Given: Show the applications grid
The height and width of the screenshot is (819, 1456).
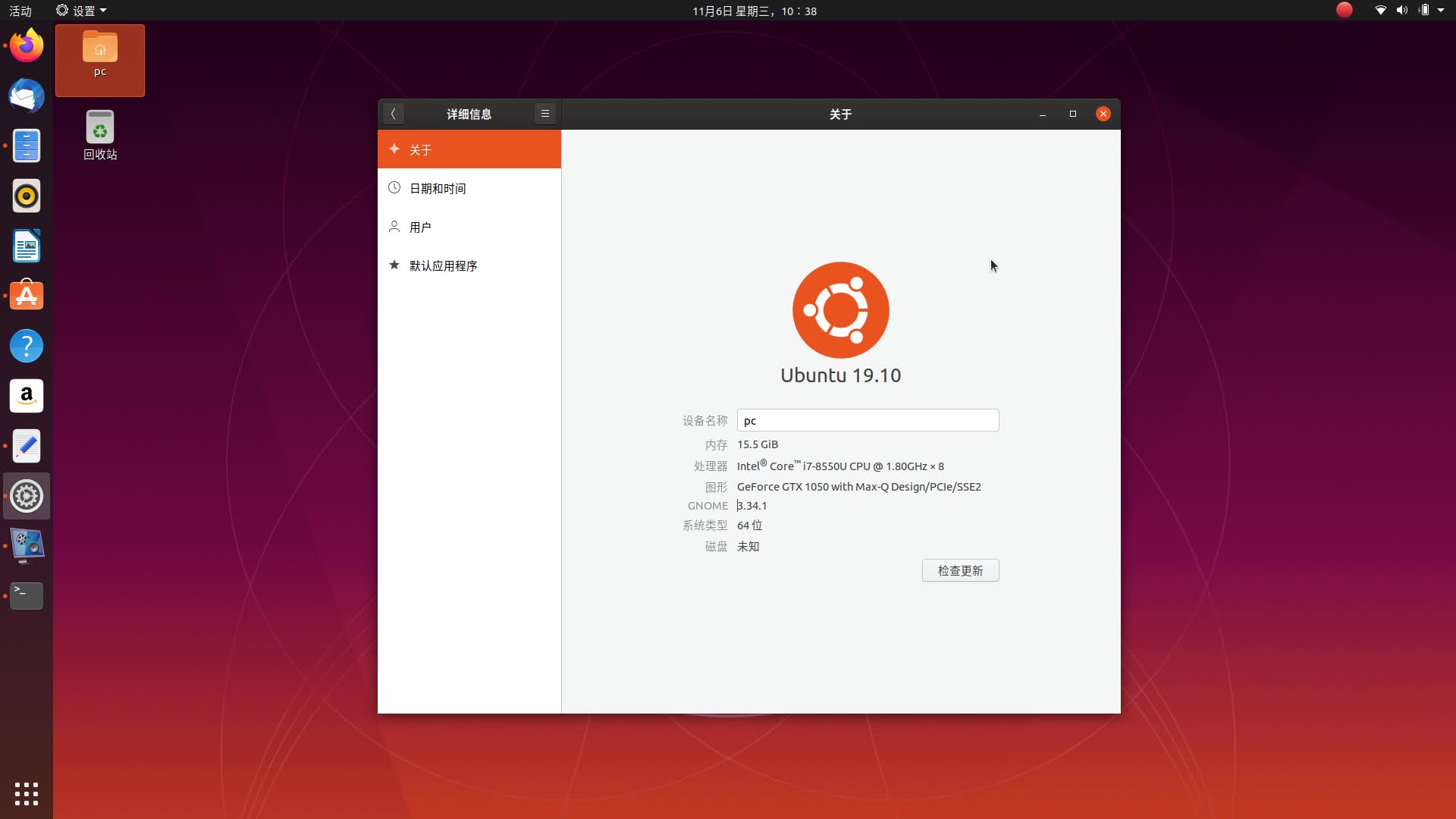Looking at the screenshot, I should [x=27, y=793].
